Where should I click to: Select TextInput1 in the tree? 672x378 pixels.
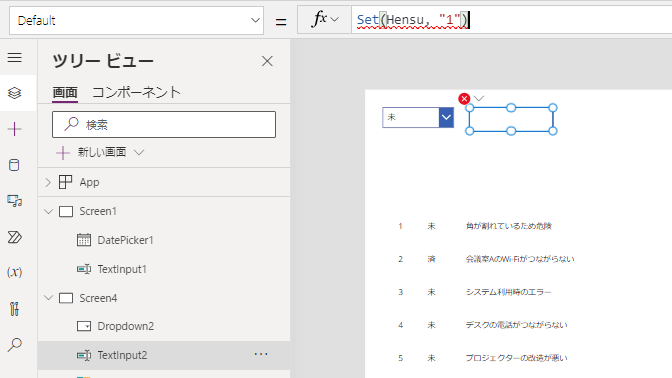click(122, 269)
